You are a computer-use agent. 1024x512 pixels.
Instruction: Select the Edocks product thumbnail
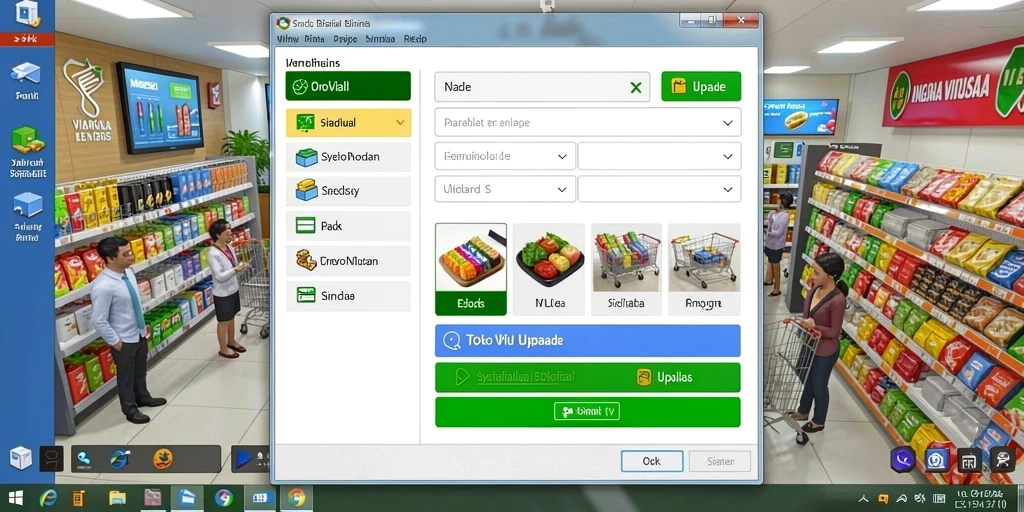point(470,269)
